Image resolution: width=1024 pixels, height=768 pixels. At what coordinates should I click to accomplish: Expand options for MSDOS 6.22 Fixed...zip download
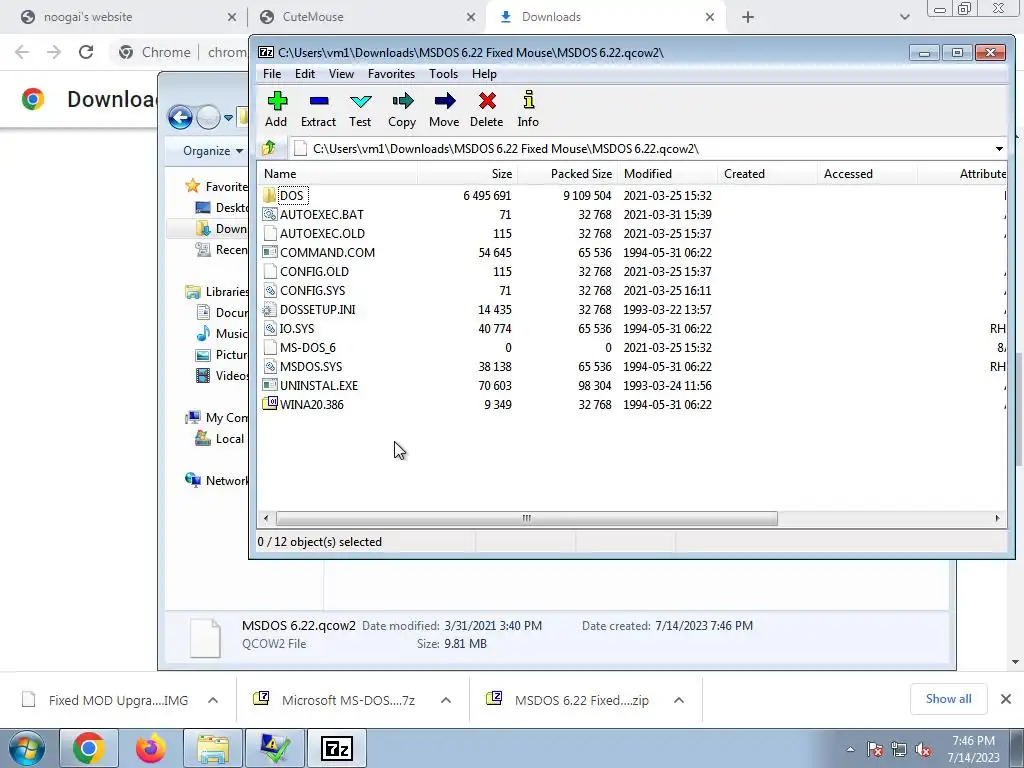pos(679,700)
